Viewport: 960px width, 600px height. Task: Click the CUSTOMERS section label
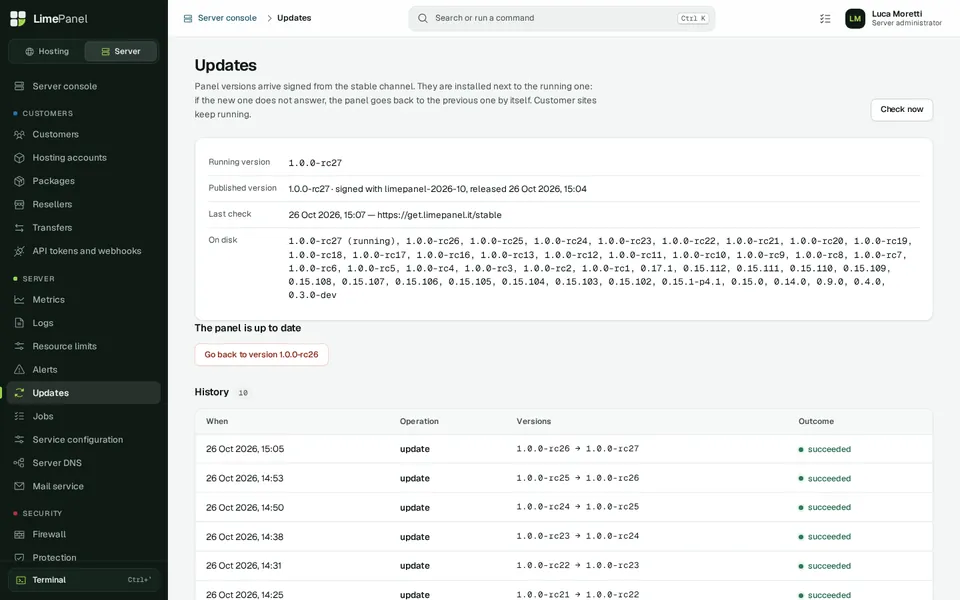48,114
